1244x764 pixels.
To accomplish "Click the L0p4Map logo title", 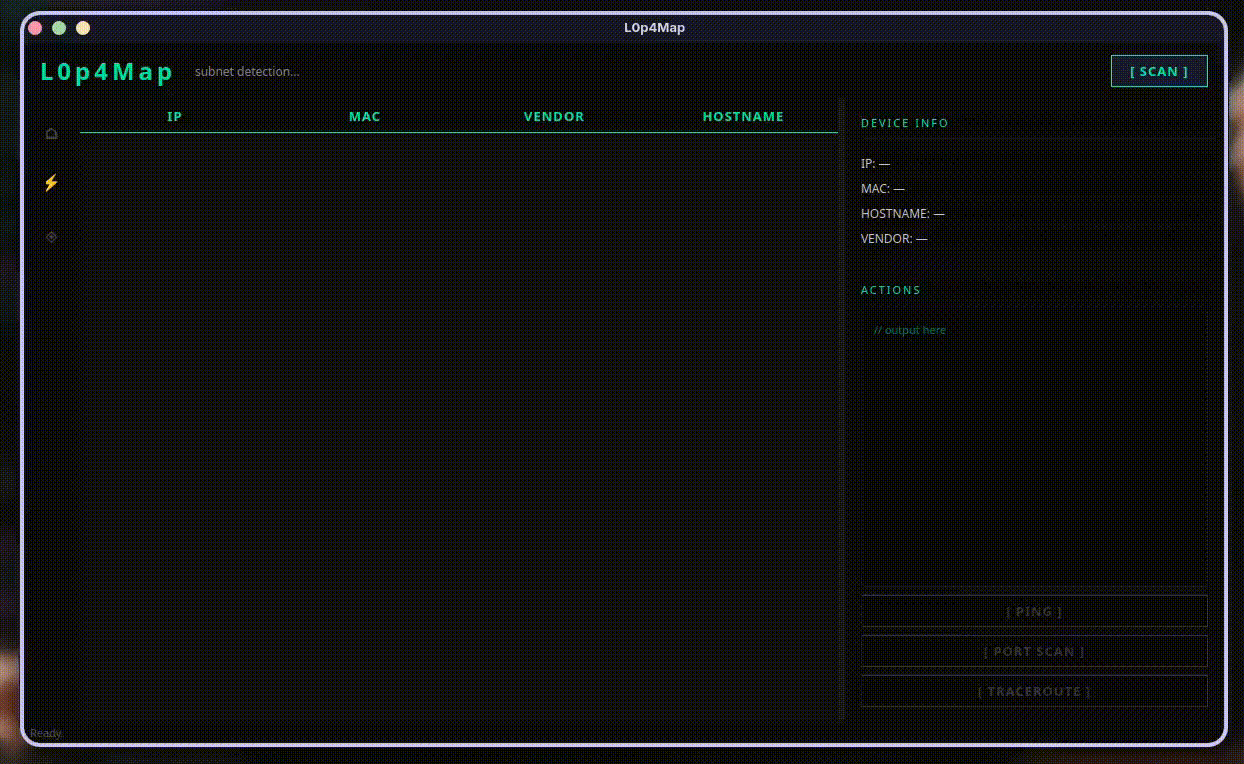I will click(x=107, y=71).
